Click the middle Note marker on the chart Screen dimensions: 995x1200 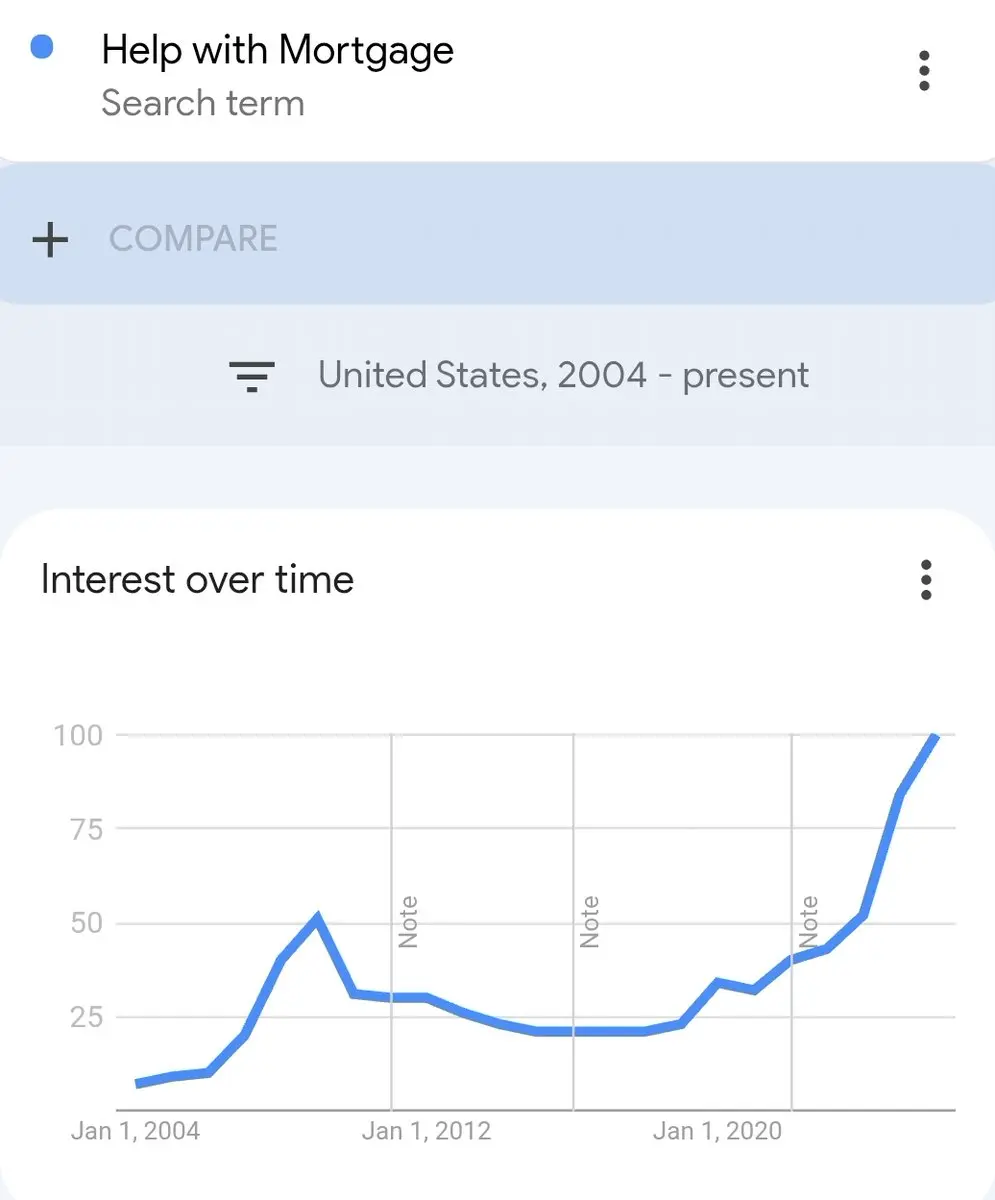[590, 922]
